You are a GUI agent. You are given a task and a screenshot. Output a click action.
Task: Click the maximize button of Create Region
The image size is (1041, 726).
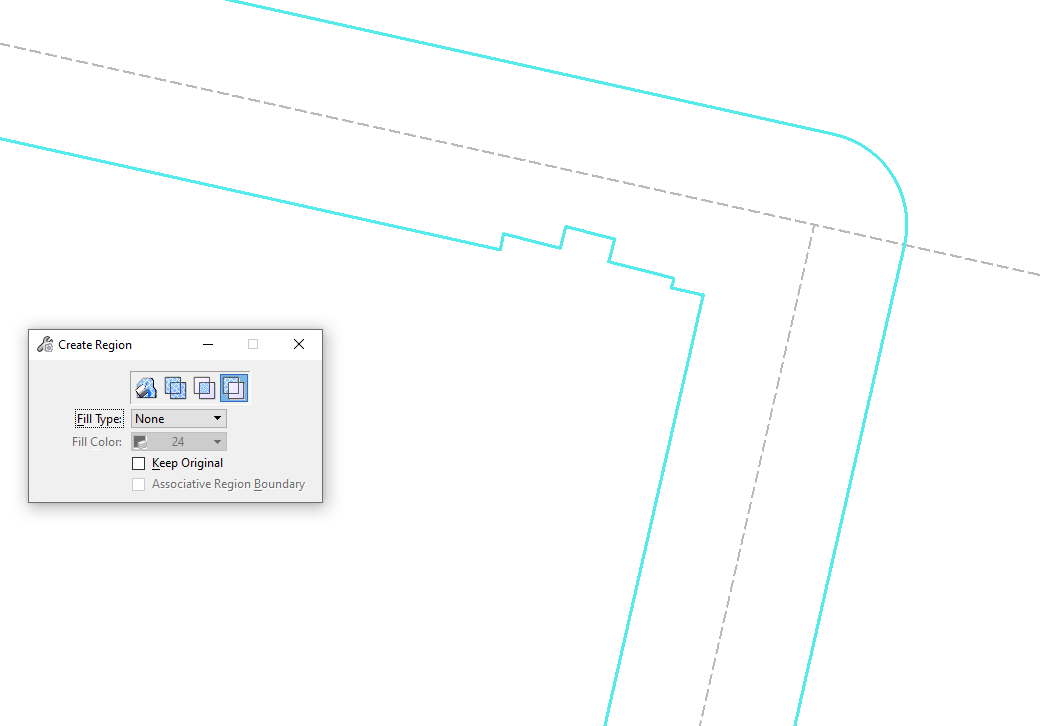point(253,345)
